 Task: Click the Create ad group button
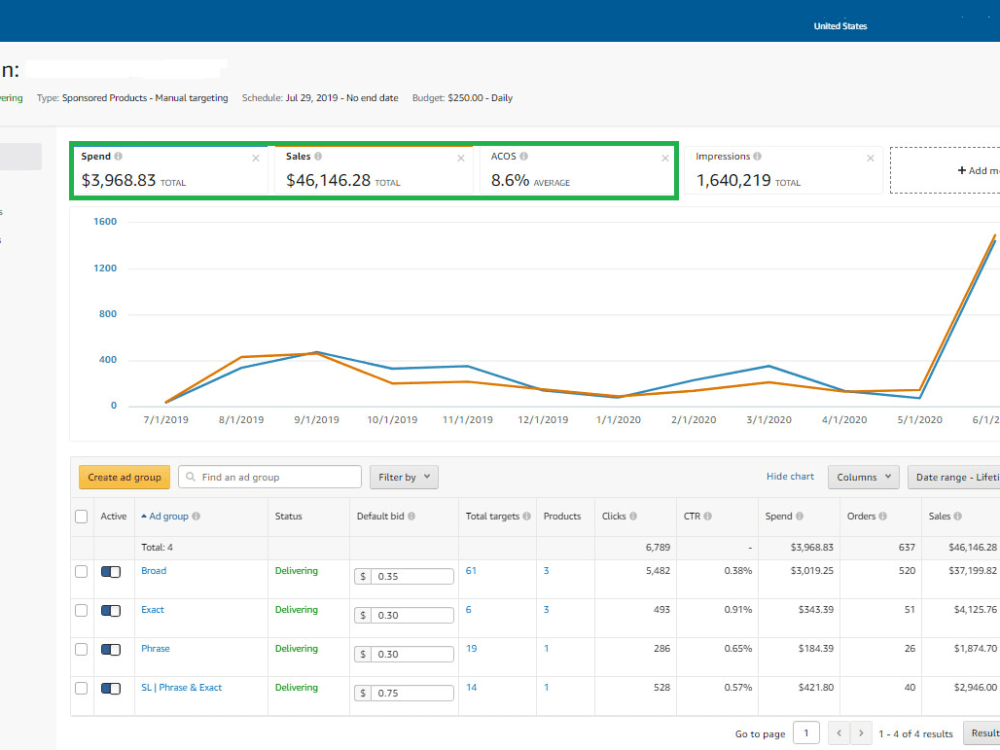[x=124, y=477]
